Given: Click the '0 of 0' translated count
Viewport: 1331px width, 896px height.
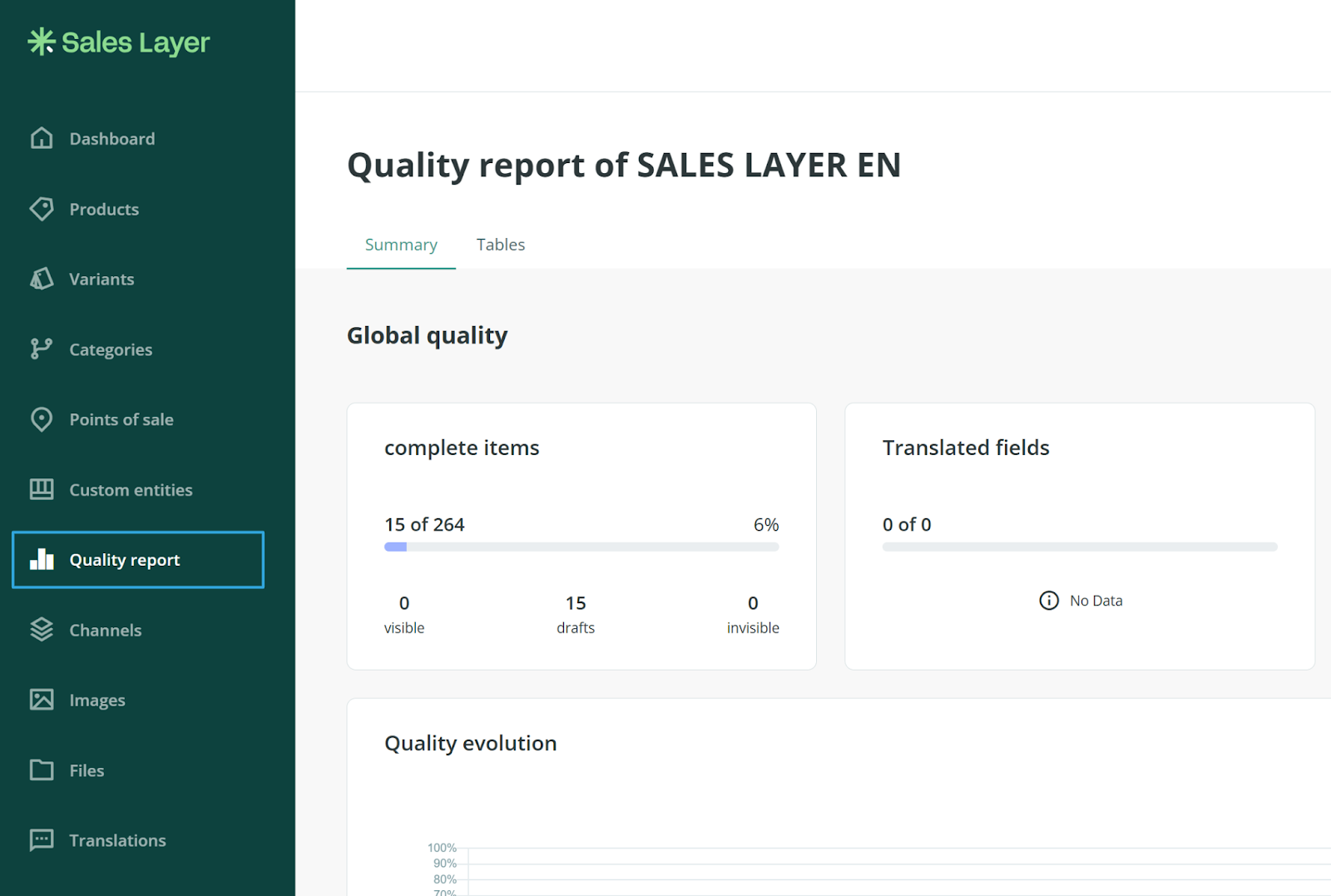Looking at the screenshot, I should 907,524.
